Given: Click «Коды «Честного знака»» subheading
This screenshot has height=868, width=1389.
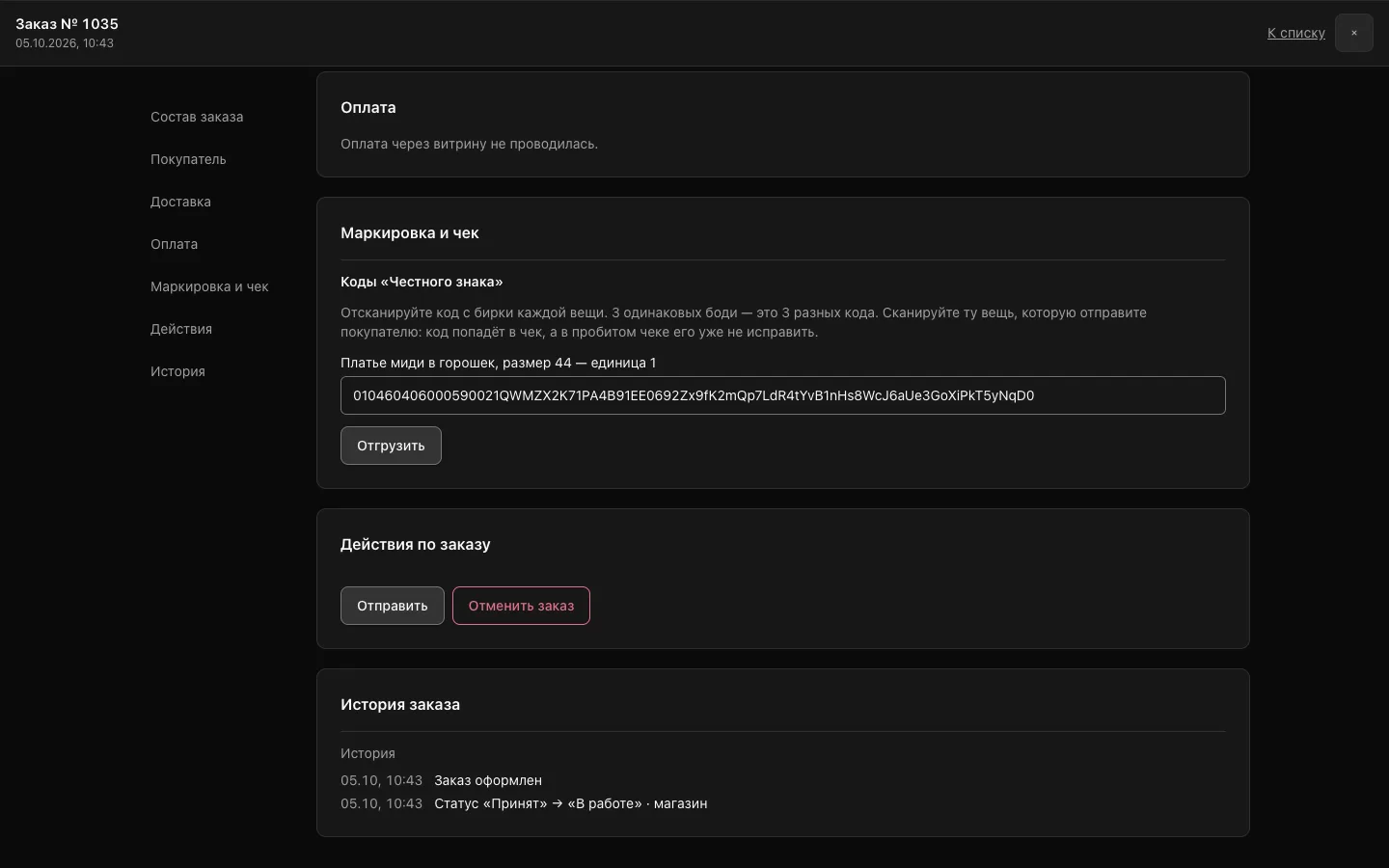Looking at the screenshot, I should point(422,282).
